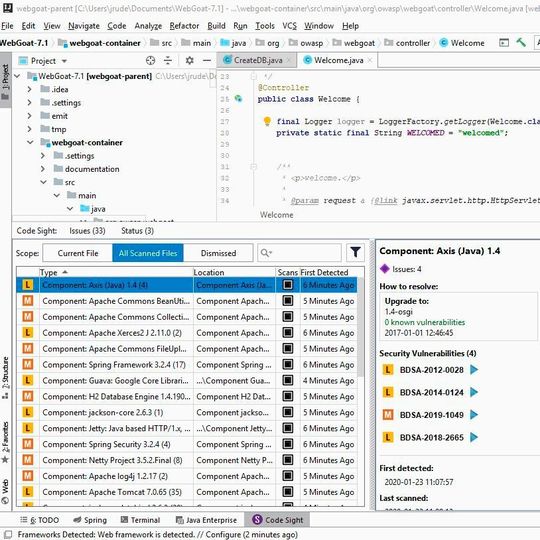This screenshot has width=540, height=540.
Task: Open the Refactor menu
Action: (184, 26)
